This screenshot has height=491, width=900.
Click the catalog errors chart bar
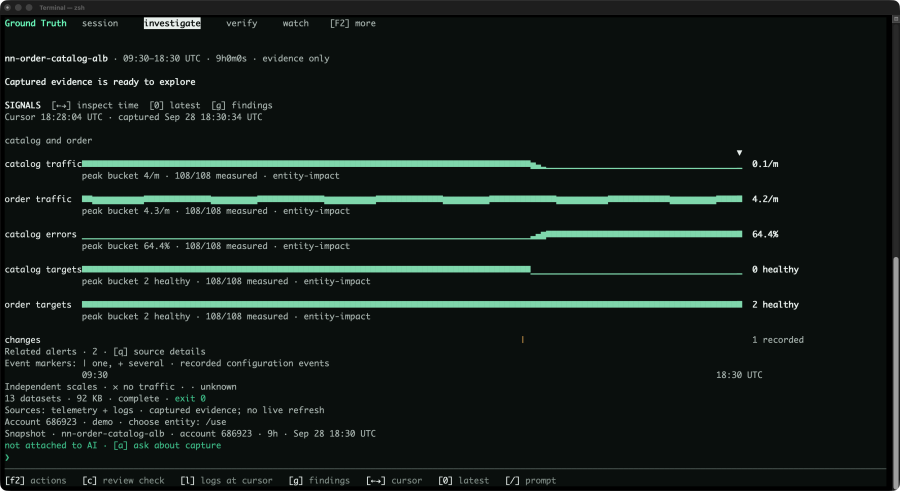coord(412,234)
